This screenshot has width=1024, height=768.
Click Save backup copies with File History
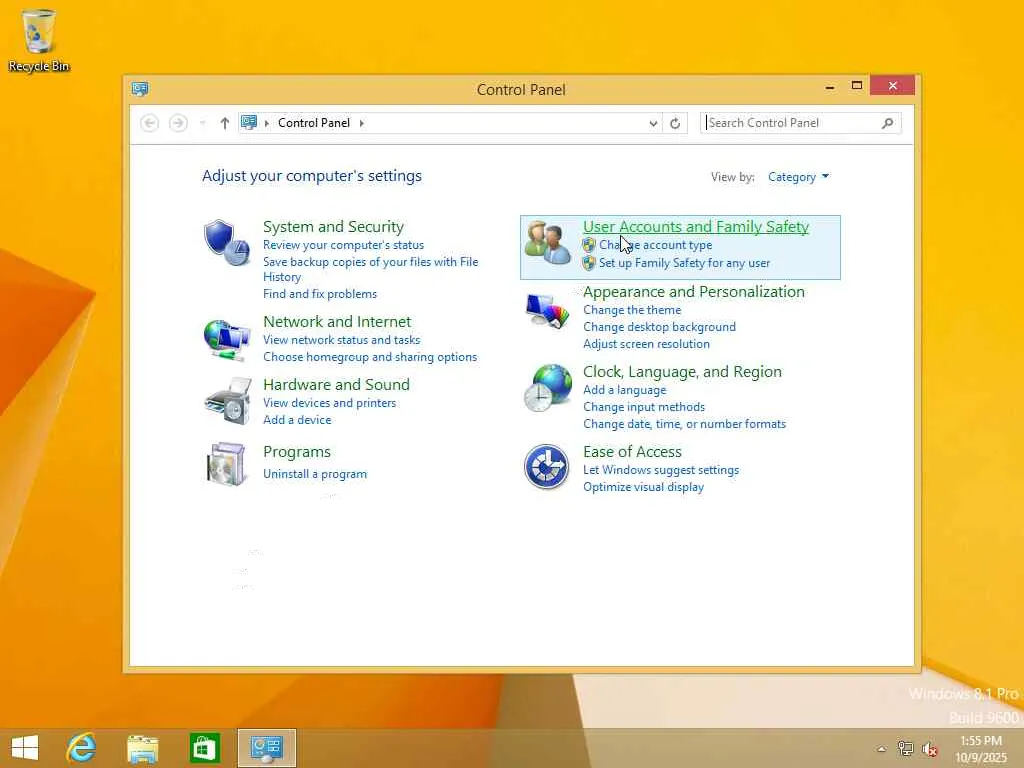pyautogui.click(x=370, y=269)
